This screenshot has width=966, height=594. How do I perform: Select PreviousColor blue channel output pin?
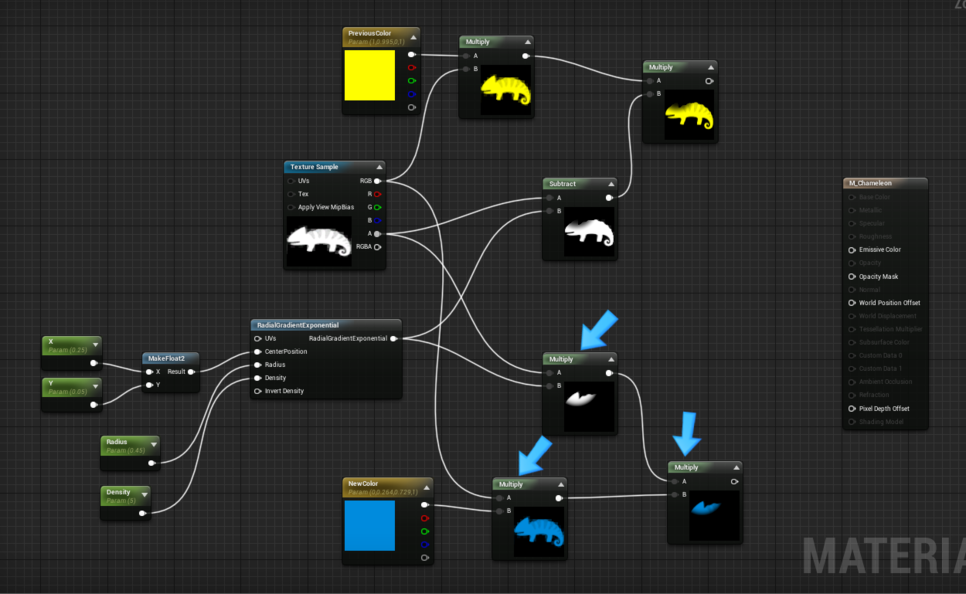tap(412, 94)
